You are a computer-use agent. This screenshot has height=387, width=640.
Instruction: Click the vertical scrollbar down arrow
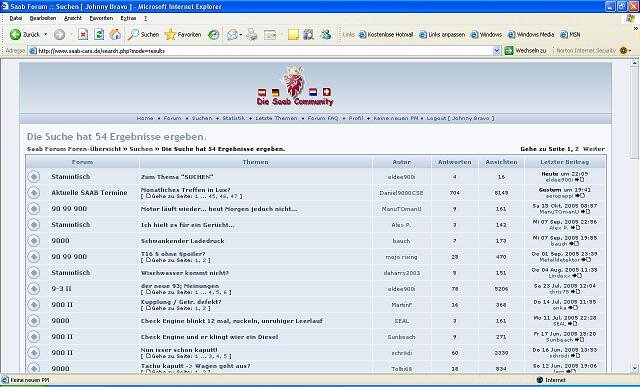click(635, 367)
